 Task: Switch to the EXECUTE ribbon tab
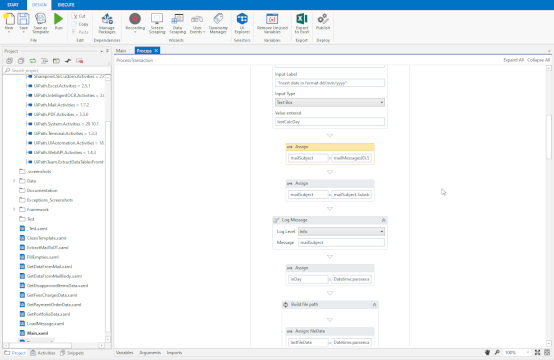66,5
